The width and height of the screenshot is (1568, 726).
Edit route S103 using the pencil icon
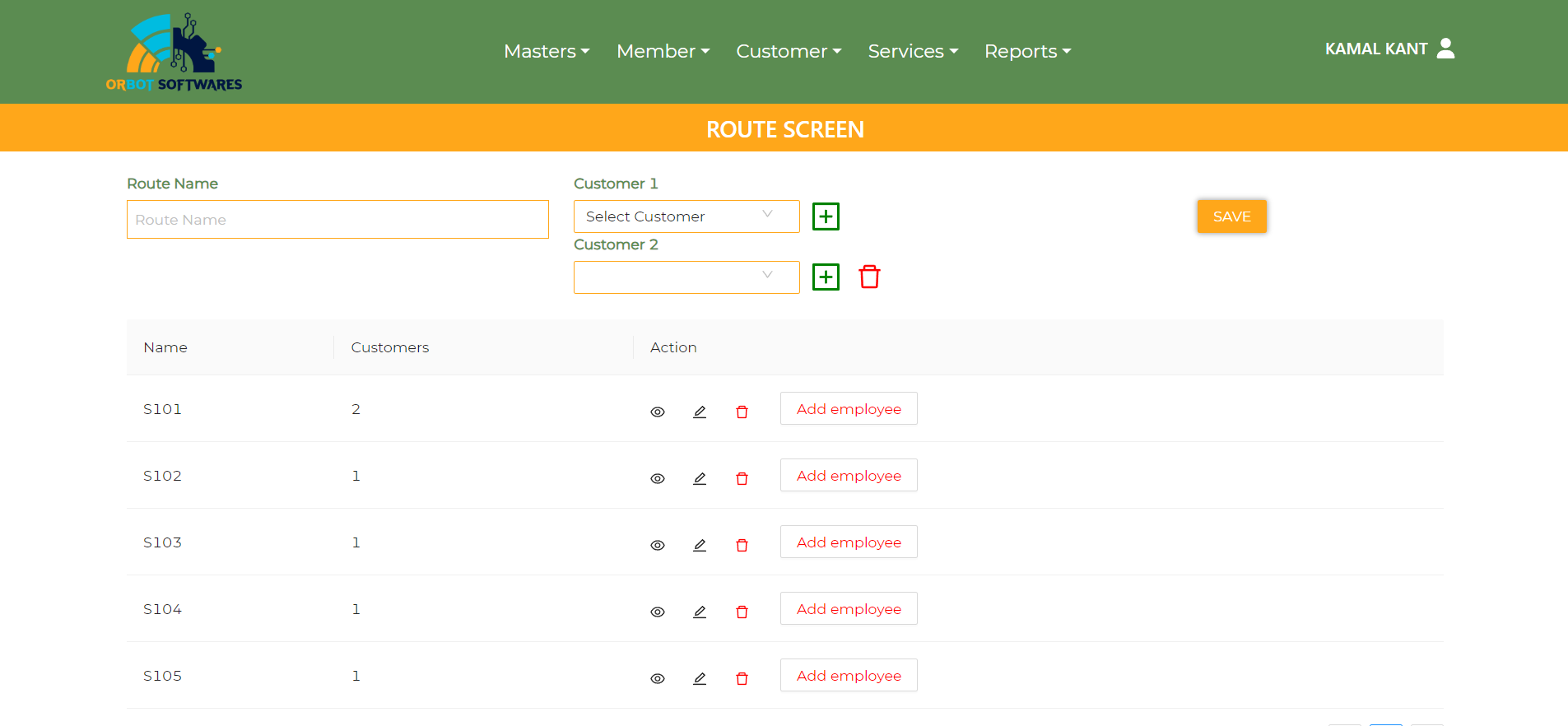(x=700, y=545)
